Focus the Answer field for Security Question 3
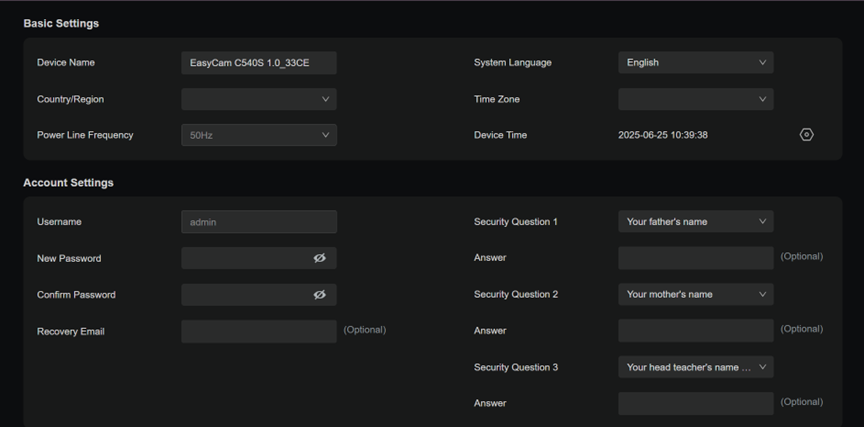This screenshot has height=427, width=864. (696, 403)
